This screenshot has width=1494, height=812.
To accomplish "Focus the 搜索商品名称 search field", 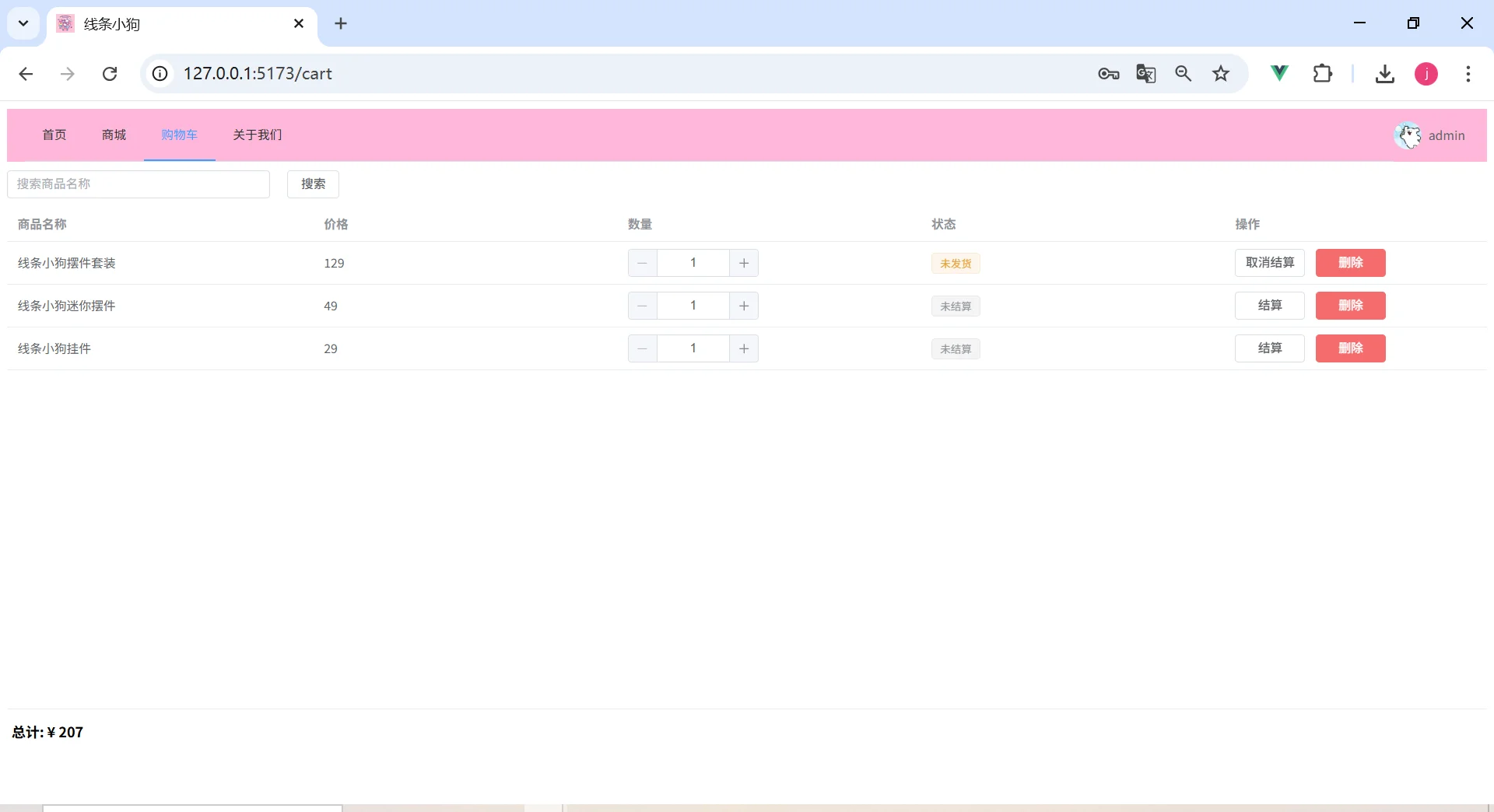I will 139,184.
